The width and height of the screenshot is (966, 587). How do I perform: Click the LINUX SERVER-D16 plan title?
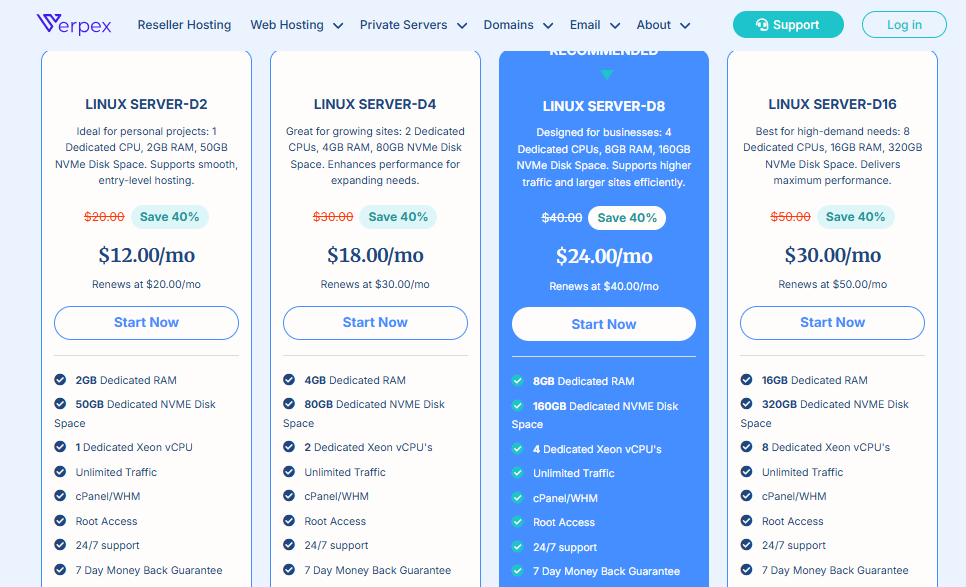point(832,104)
